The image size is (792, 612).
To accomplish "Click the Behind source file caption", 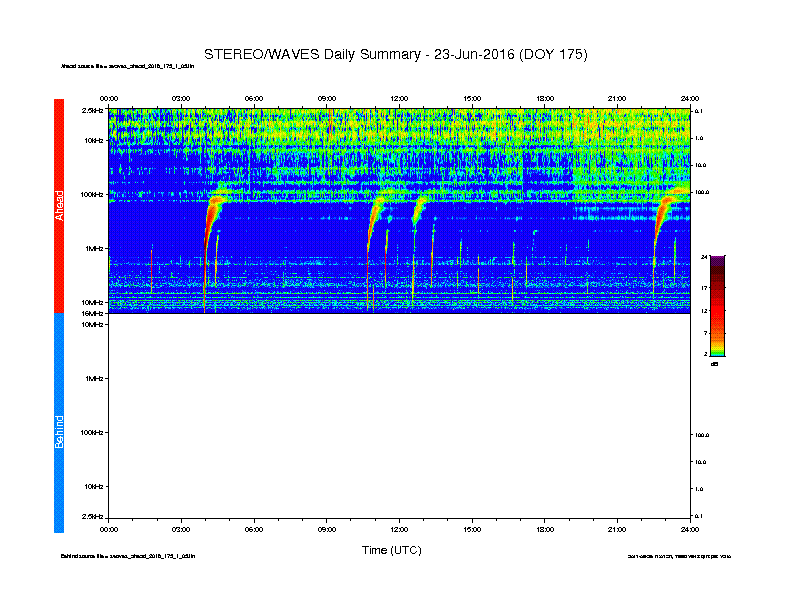I will [x=128, y=556].
